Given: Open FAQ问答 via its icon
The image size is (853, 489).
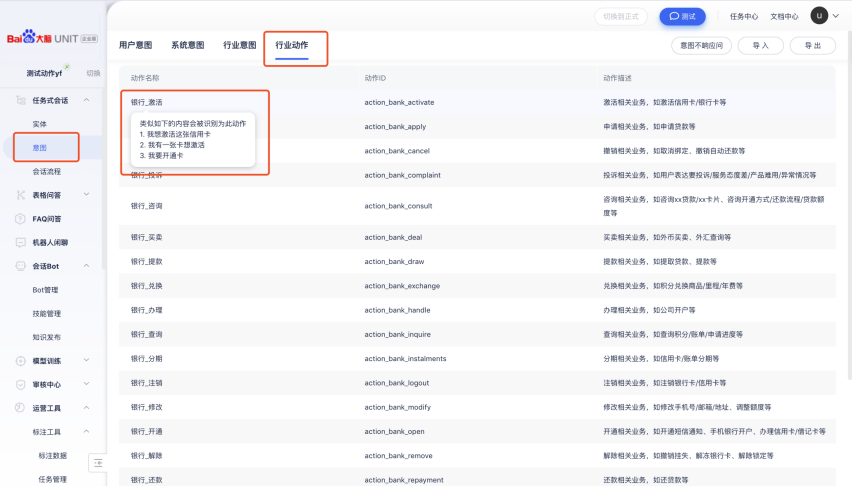Looking at the screenshot, I should pos(21,219).
